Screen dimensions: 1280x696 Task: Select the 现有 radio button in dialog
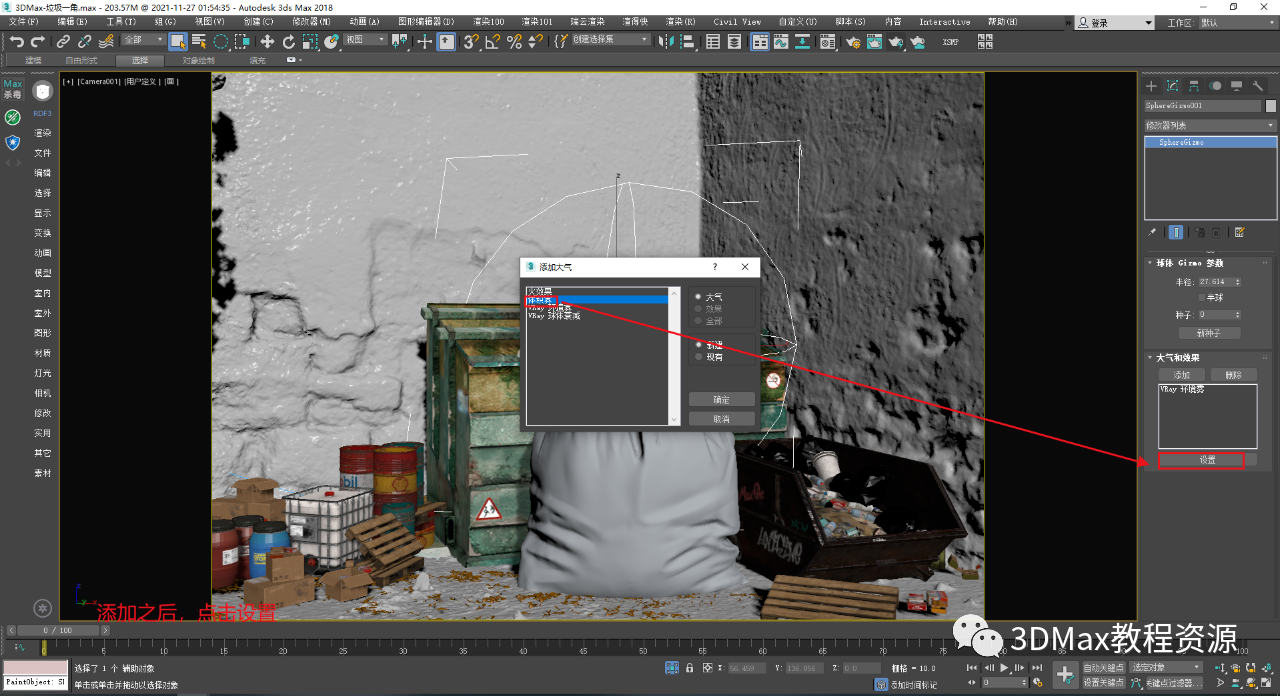[698, 357]
